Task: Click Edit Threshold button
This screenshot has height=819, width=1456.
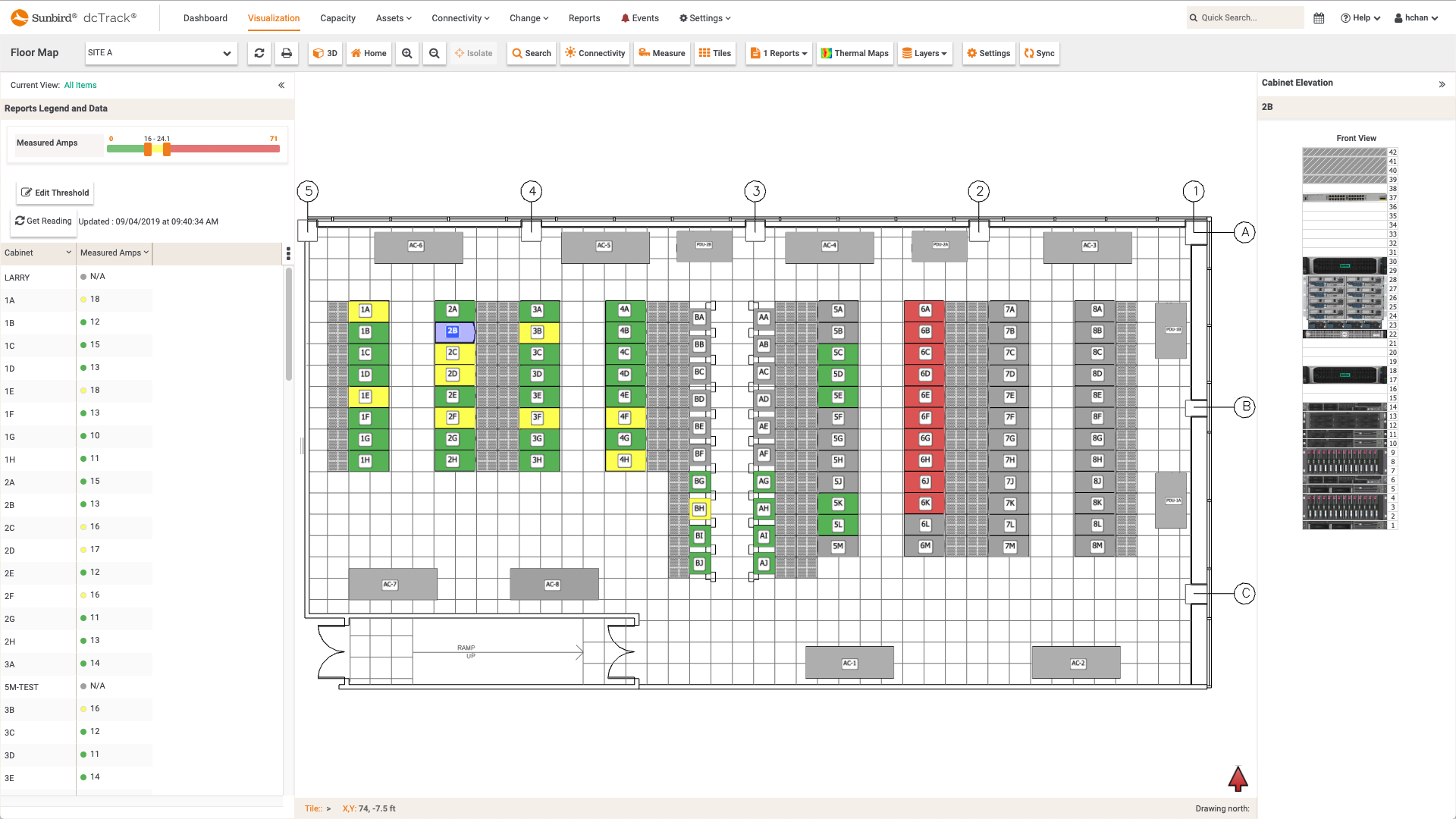Action: coord(55,192)
